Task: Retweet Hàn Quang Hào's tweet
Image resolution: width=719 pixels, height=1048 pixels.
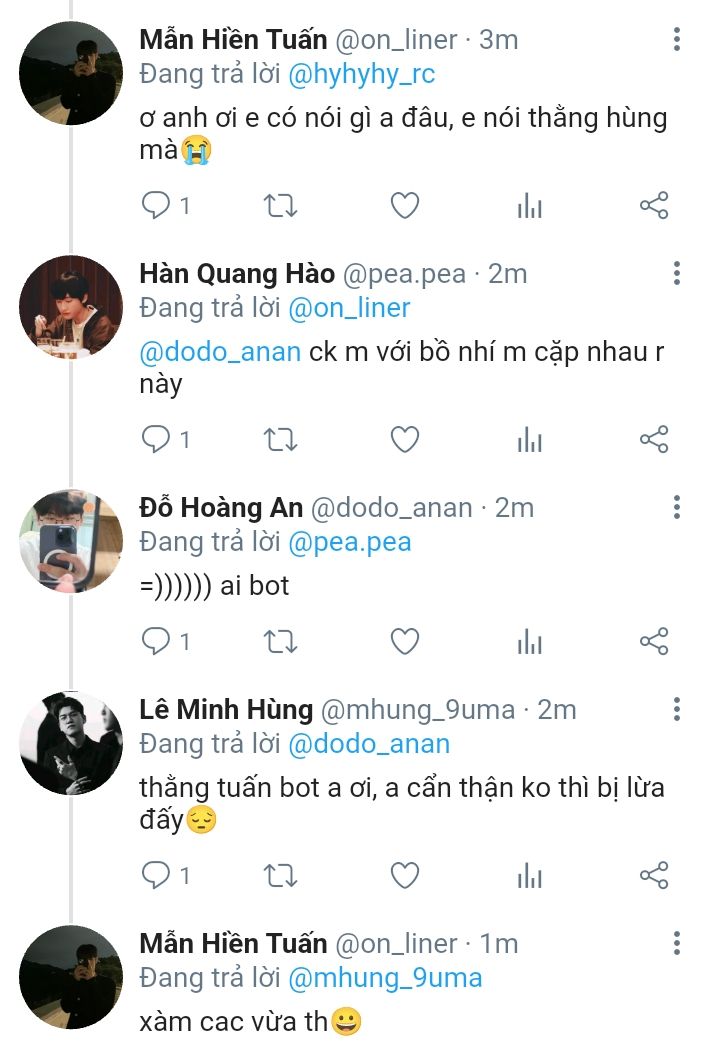Action: 280,439
